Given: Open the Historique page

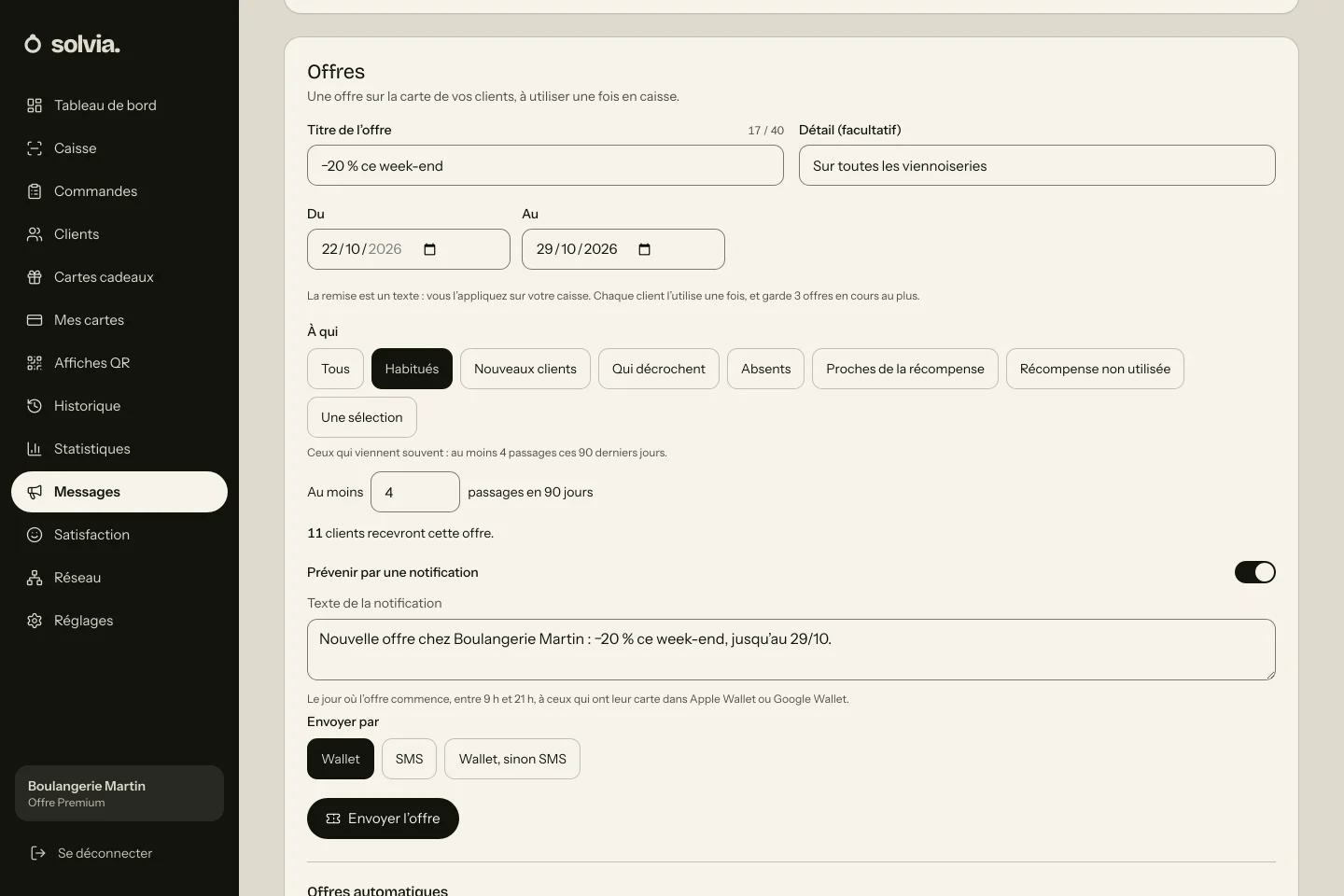Looking at the screenshot, I should pos(119,406).
